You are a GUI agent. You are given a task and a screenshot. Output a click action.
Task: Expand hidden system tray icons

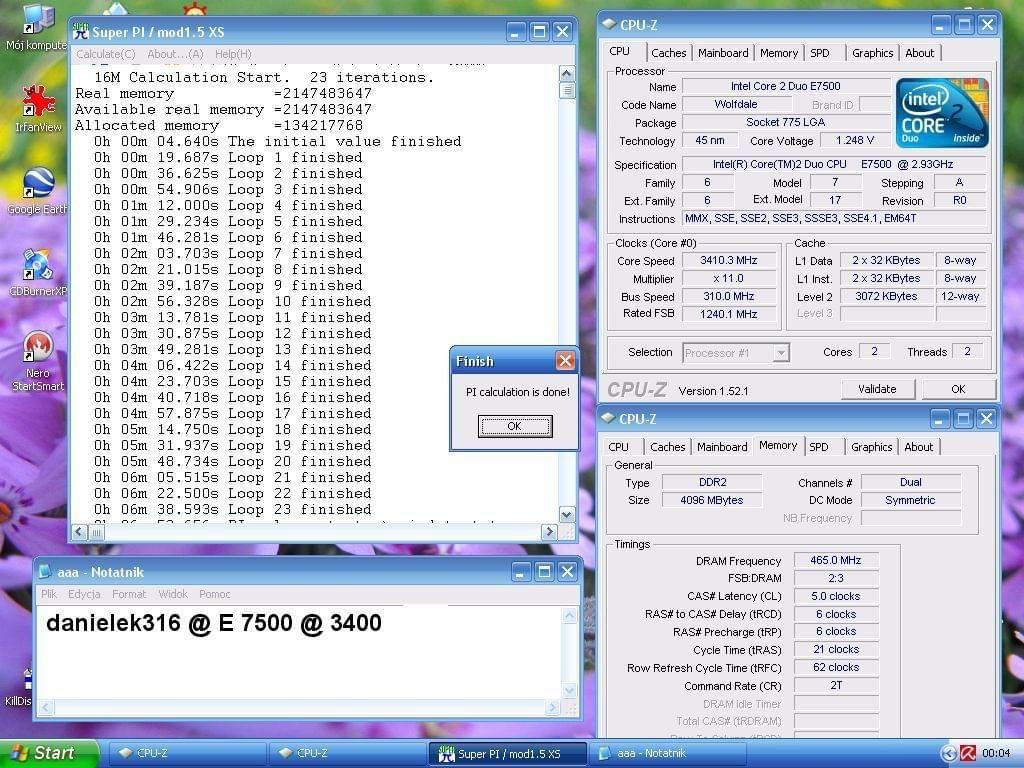949,753
